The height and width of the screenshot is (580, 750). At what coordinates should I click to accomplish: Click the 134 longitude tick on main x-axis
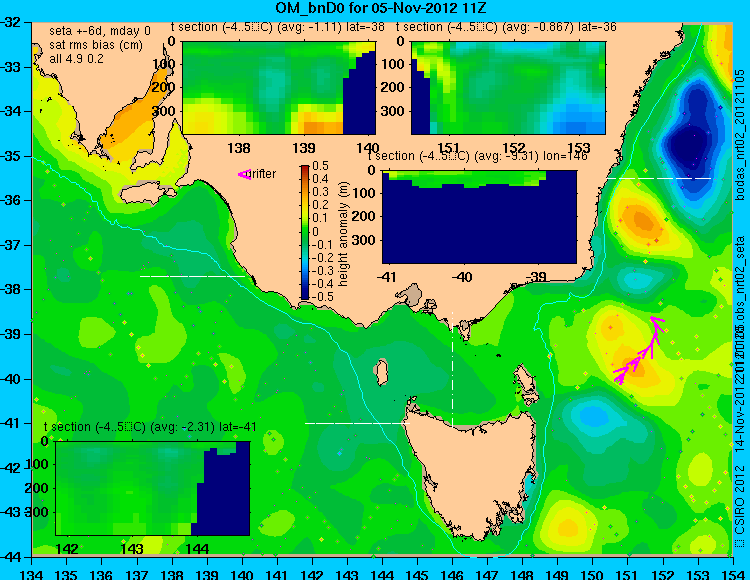(x=32, y=574)
